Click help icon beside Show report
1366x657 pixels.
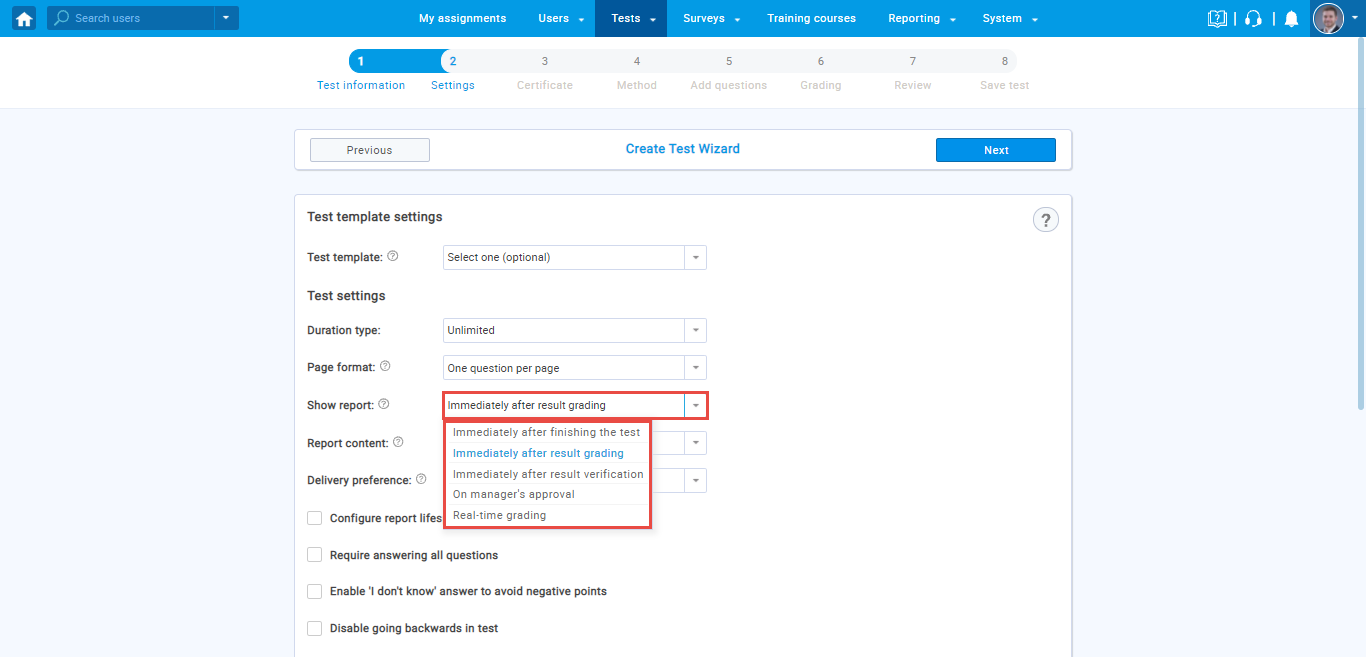coord(384,404)
